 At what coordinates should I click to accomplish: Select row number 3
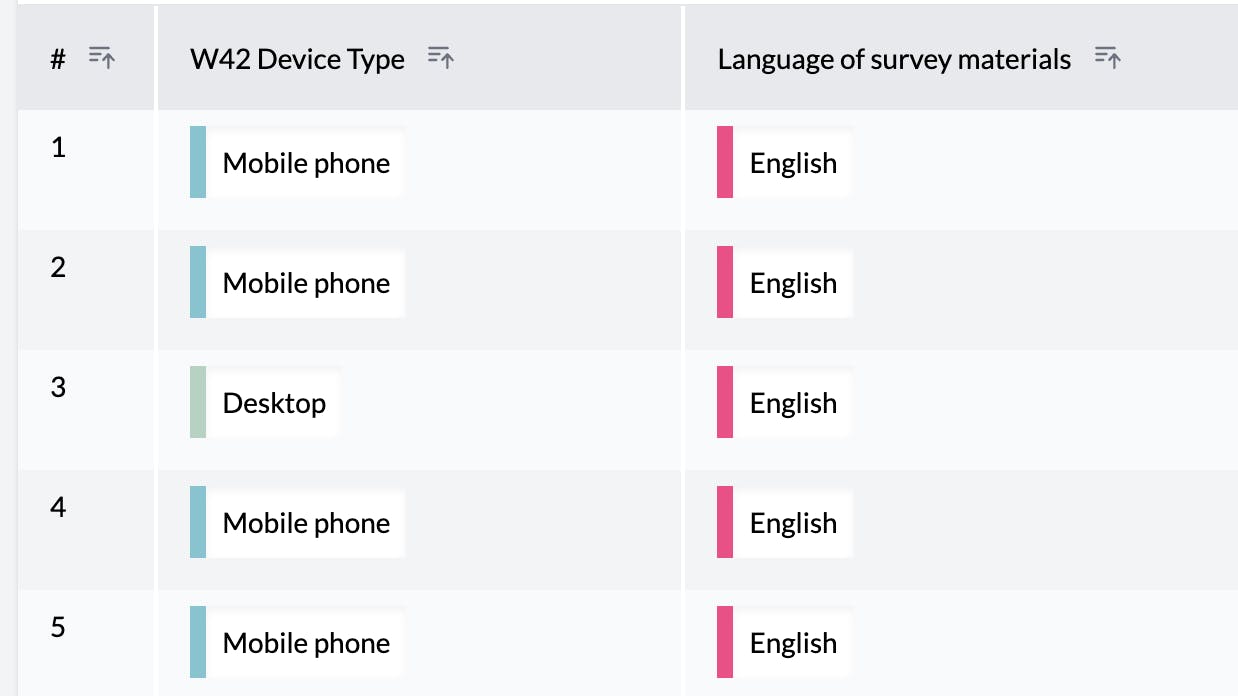point(58,387)
